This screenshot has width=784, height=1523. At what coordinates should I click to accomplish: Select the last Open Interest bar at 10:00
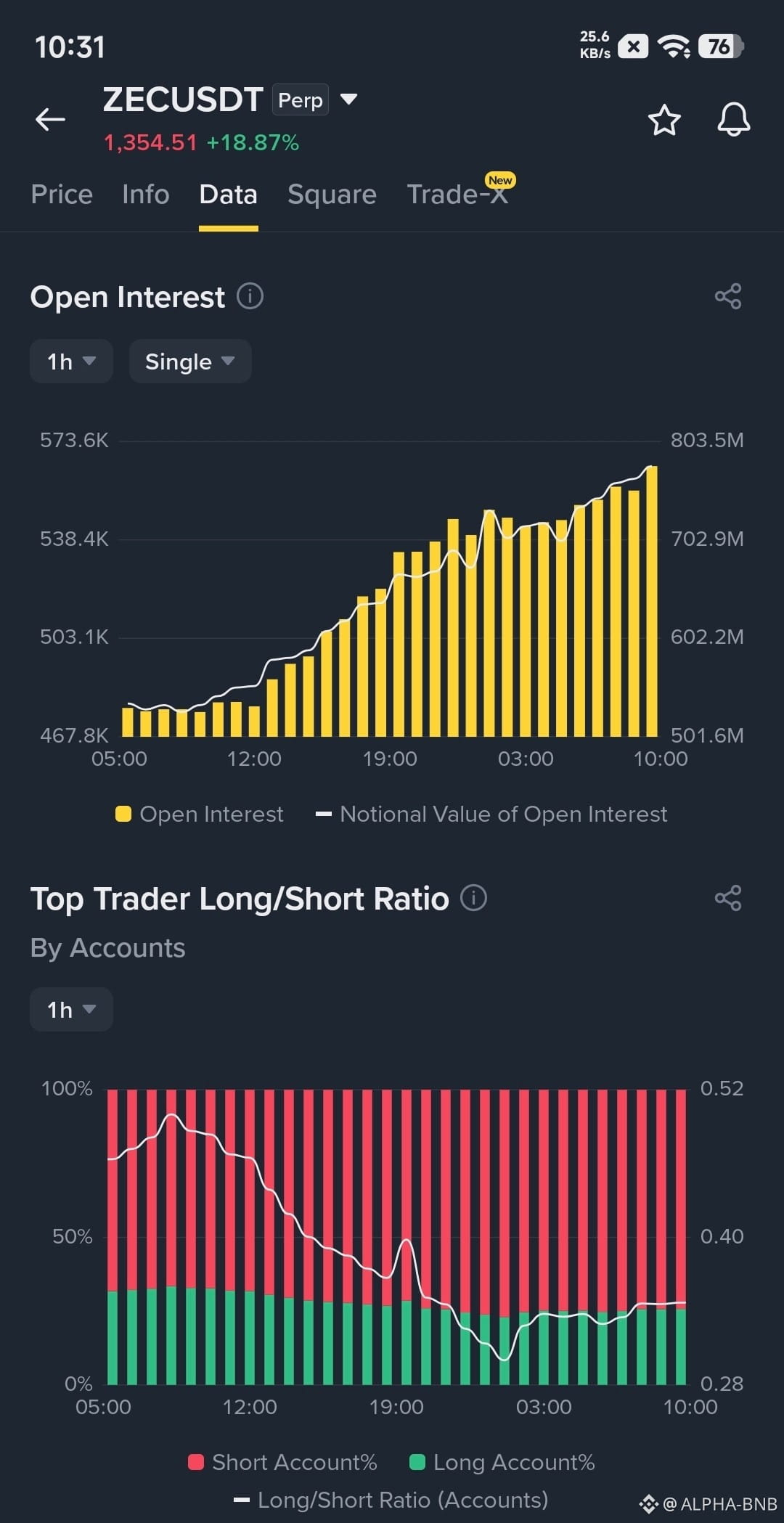[x=652, y=601]
